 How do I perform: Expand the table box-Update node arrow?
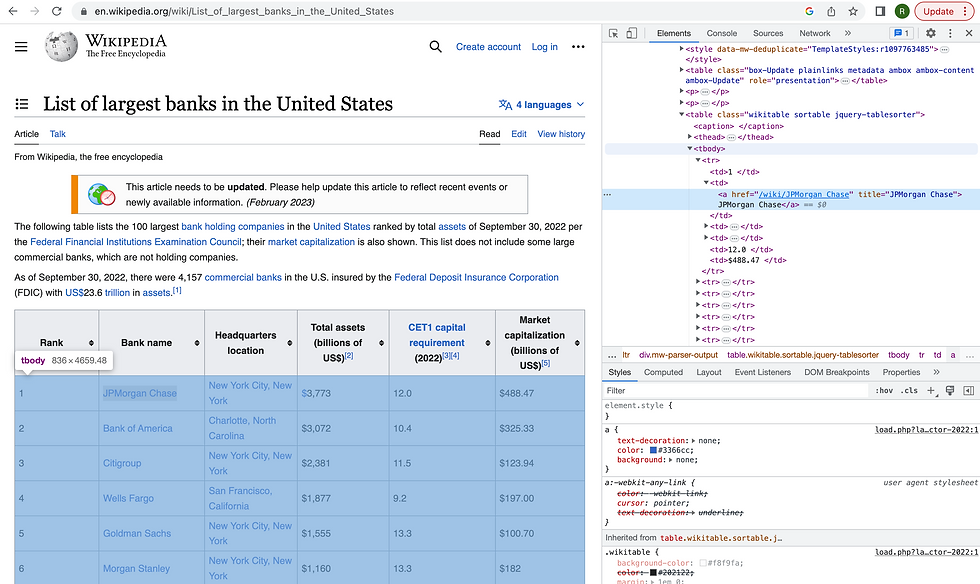click(681, 70)
